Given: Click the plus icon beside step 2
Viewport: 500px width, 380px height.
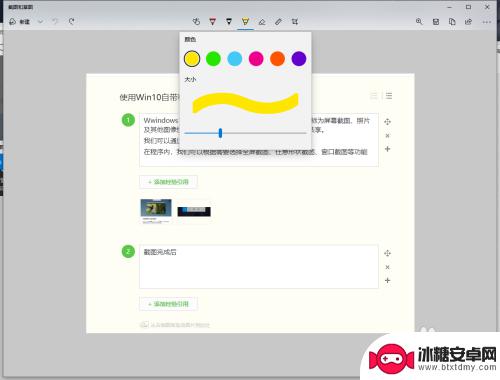Looking at the screenshot, I should (387, 281).
